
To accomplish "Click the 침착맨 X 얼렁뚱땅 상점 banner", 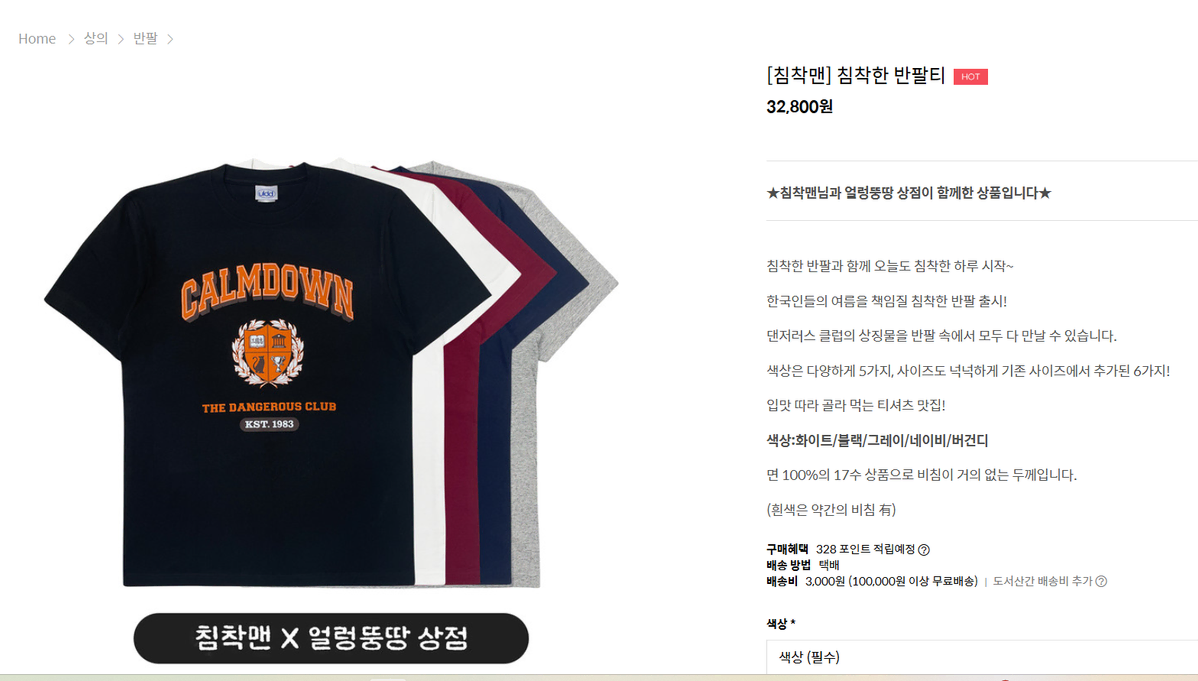I will (331, 638).
